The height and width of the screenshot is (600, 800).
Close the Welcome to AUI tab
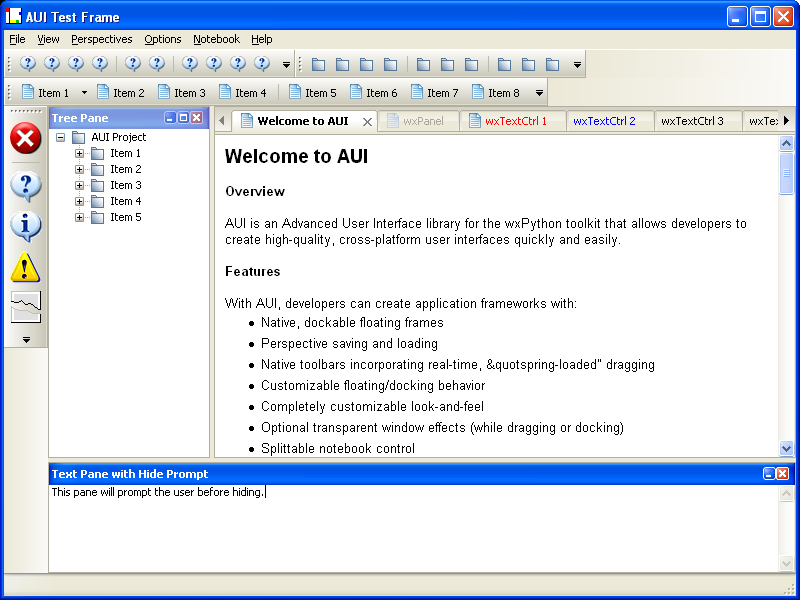click(x=367, y=122)
